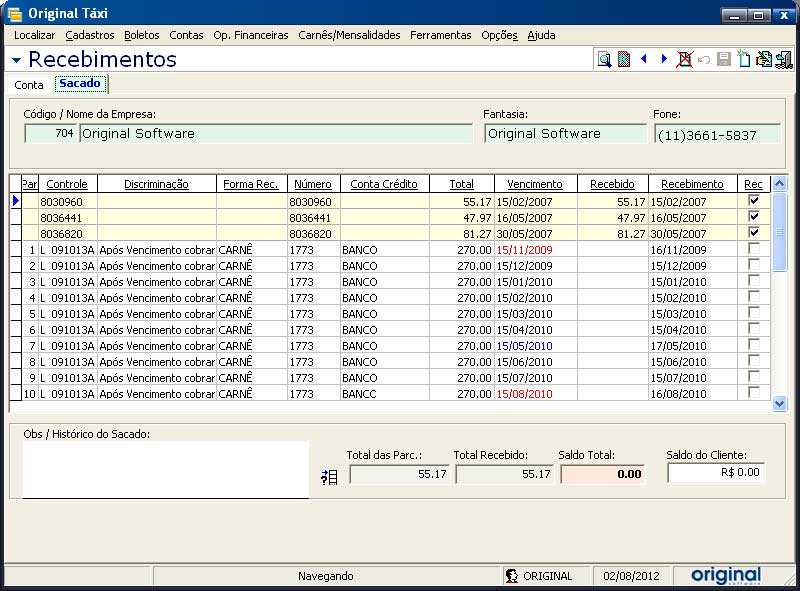Click the Vencimento column header
The width and height of the screenshot is (800, 591).
535,184
